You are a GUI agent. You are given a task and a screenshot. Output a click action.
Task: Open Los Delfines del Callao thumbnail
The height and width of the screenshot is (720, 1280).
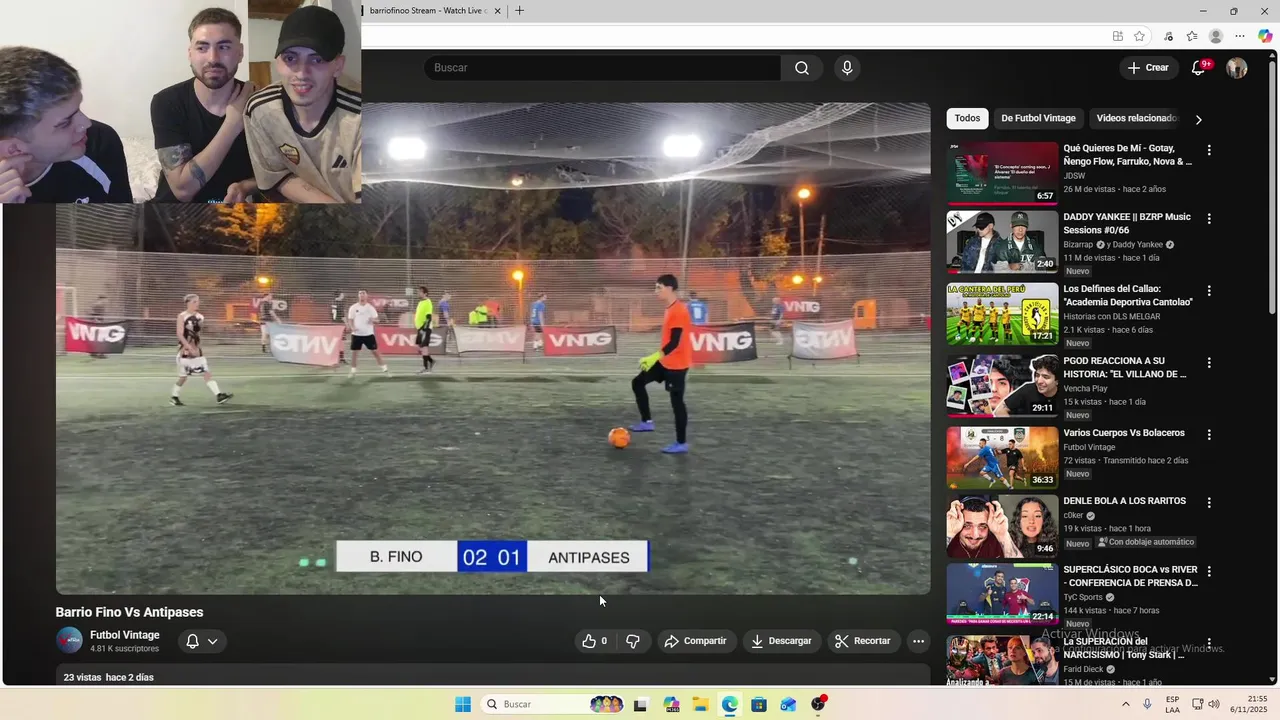[1002, 314]
